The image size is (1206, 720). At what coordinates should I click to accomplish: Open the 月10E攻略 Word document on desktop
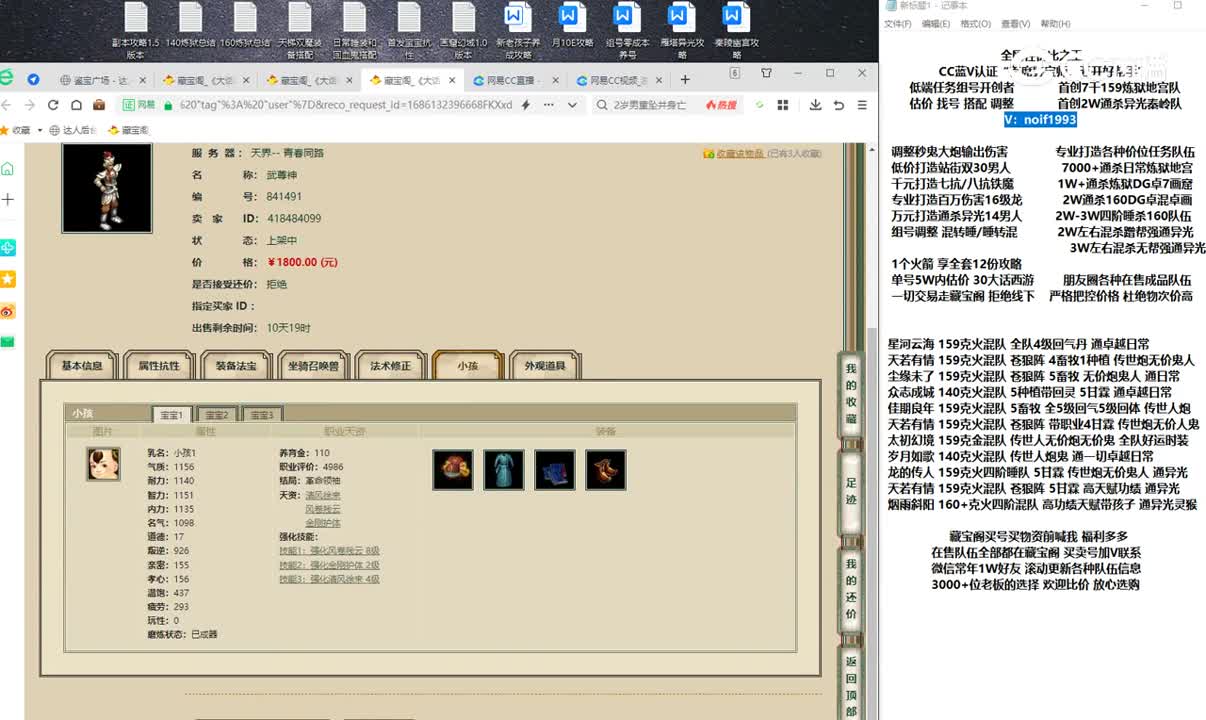pos(572,30)
